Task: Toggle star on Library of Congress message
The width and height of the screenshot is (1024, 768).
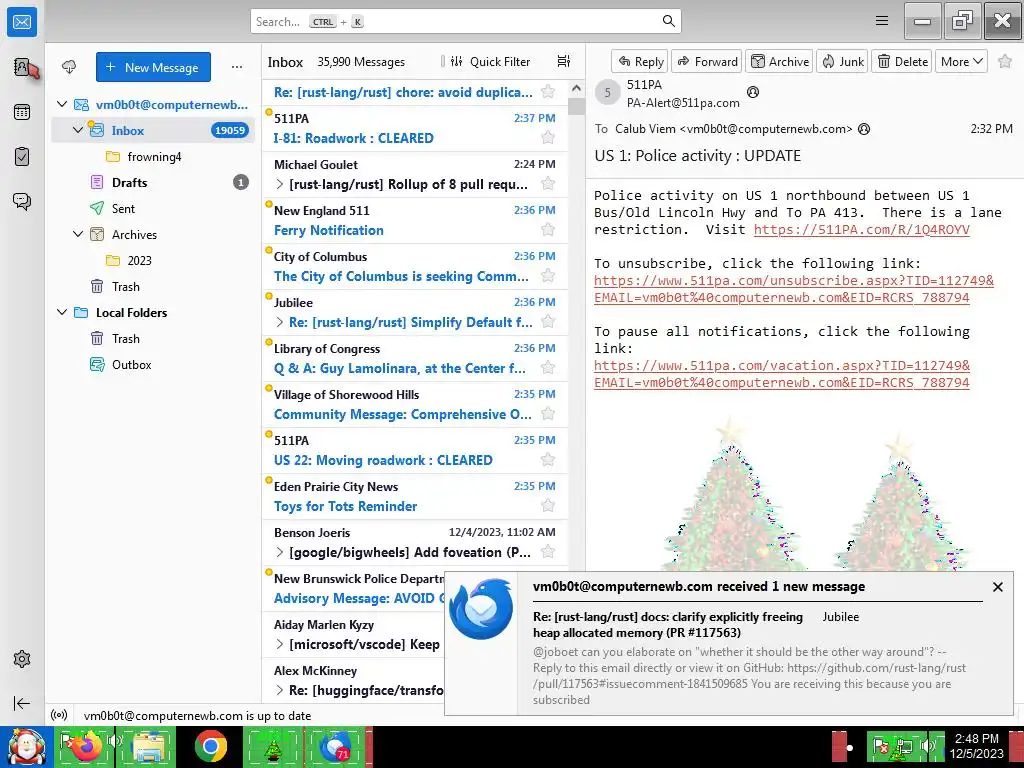Action: pyautogui.click(x=548, y=368)
